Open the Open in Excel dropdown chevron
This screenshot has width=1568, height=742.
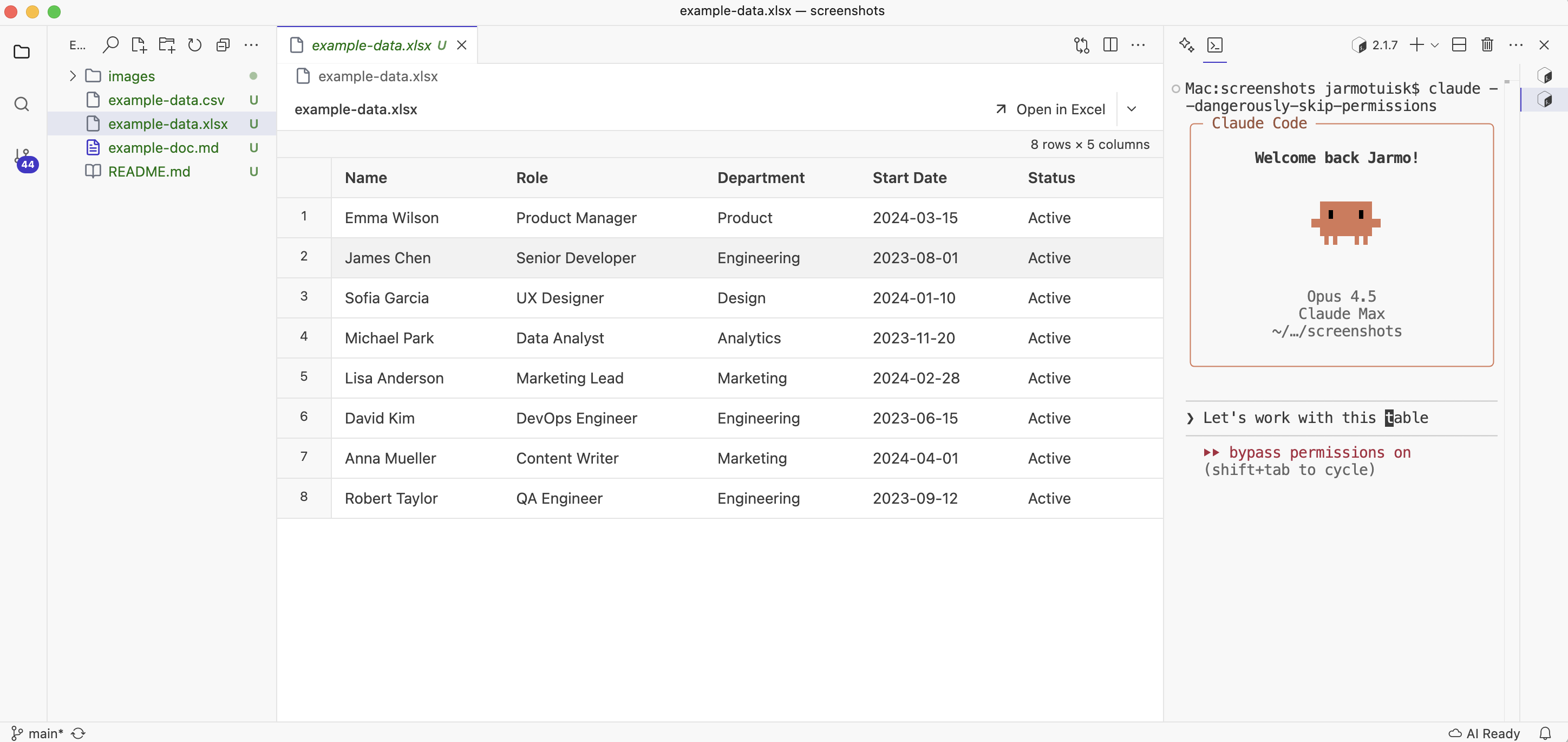click(1132, 109)
